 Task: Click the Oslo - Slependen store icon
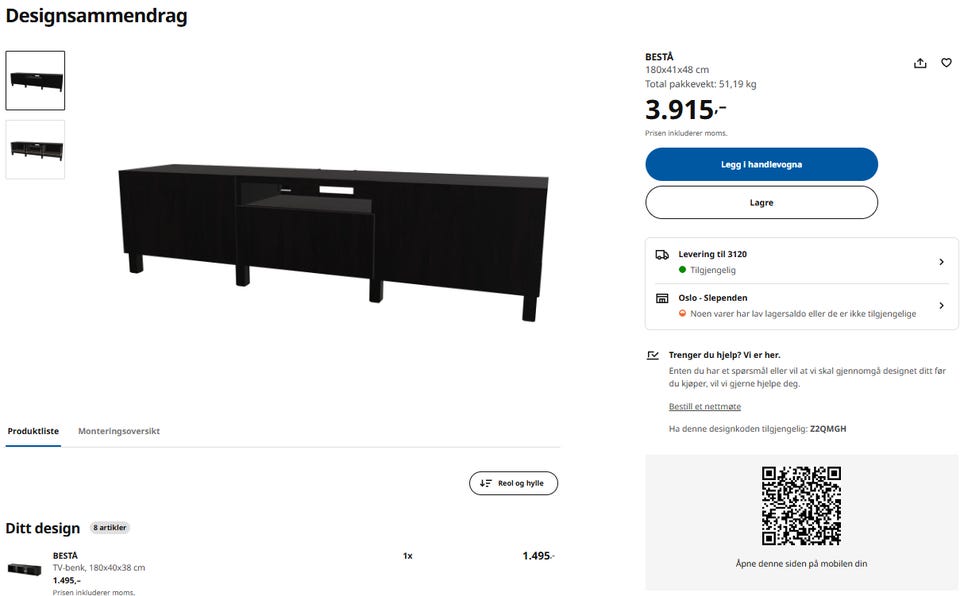662,298
